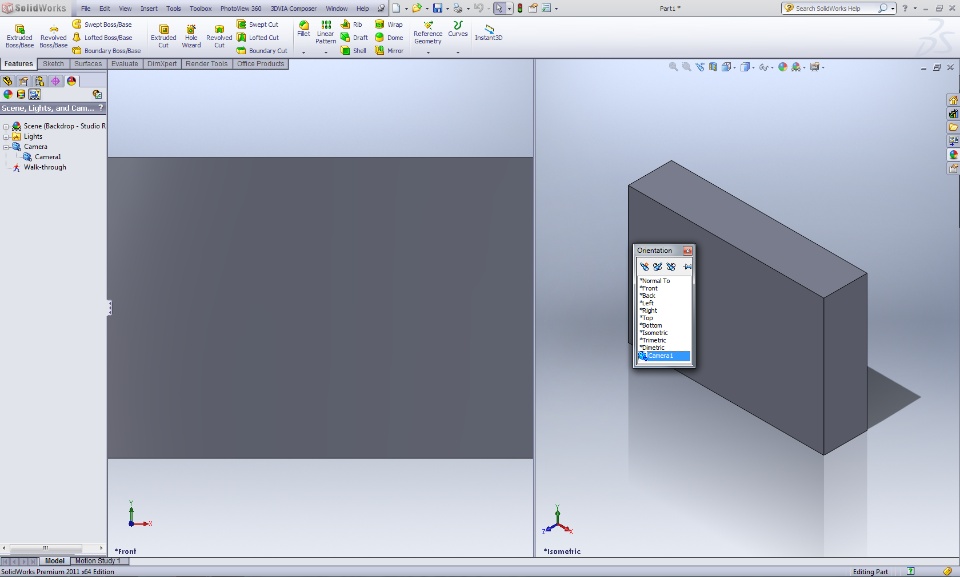Open the Curves dropdown arrow
This screenshot has width=960, height=577.
coord(457,53)
